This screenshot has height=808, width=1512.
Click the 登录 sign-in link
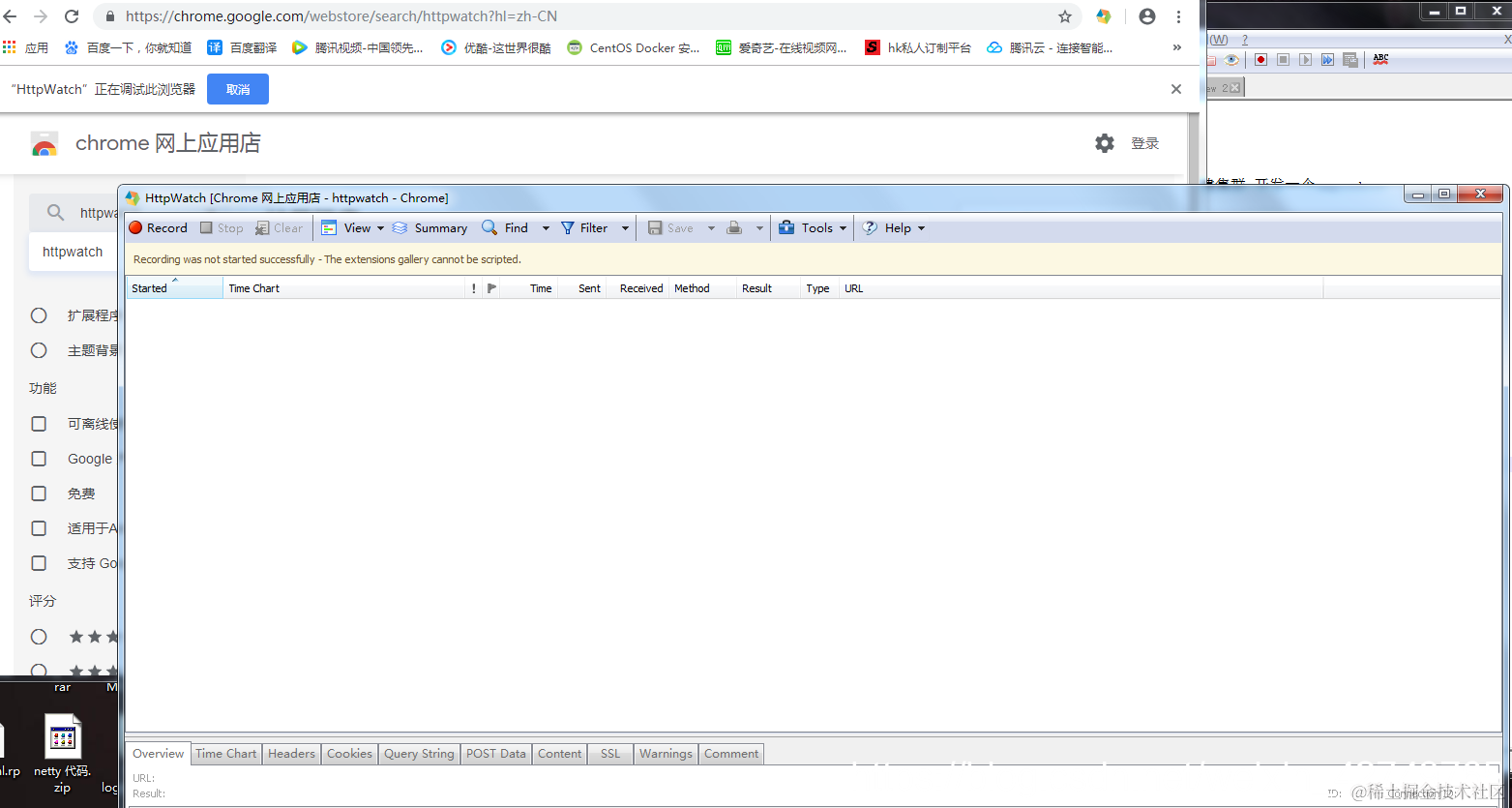tap(1144, 143)
